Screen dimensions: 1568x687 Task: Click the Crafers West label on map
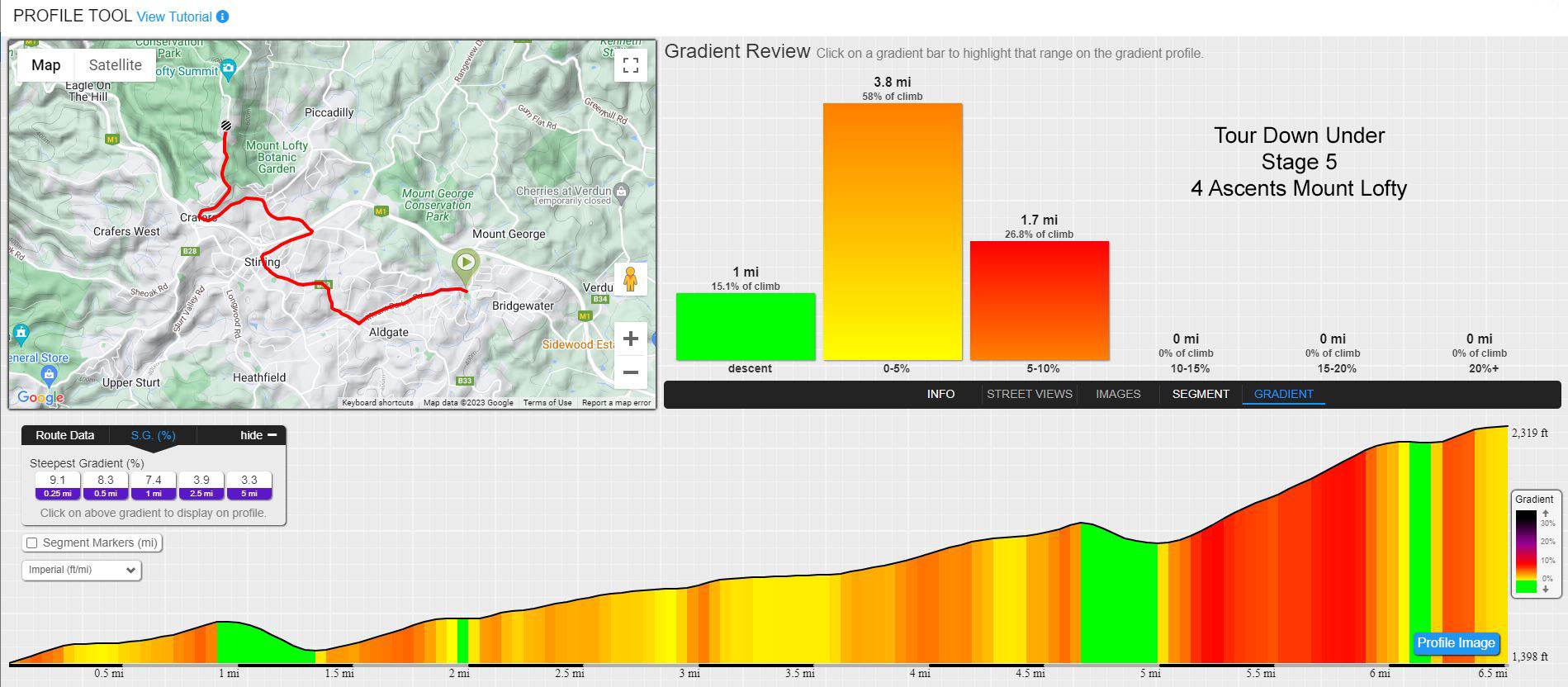(126, 231)
